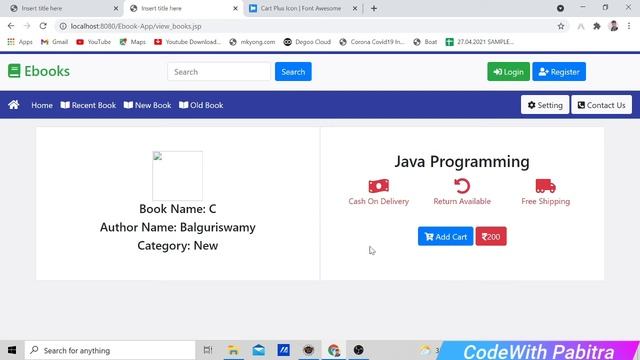Bookmark this page with star icon

(x=561, y=26)
